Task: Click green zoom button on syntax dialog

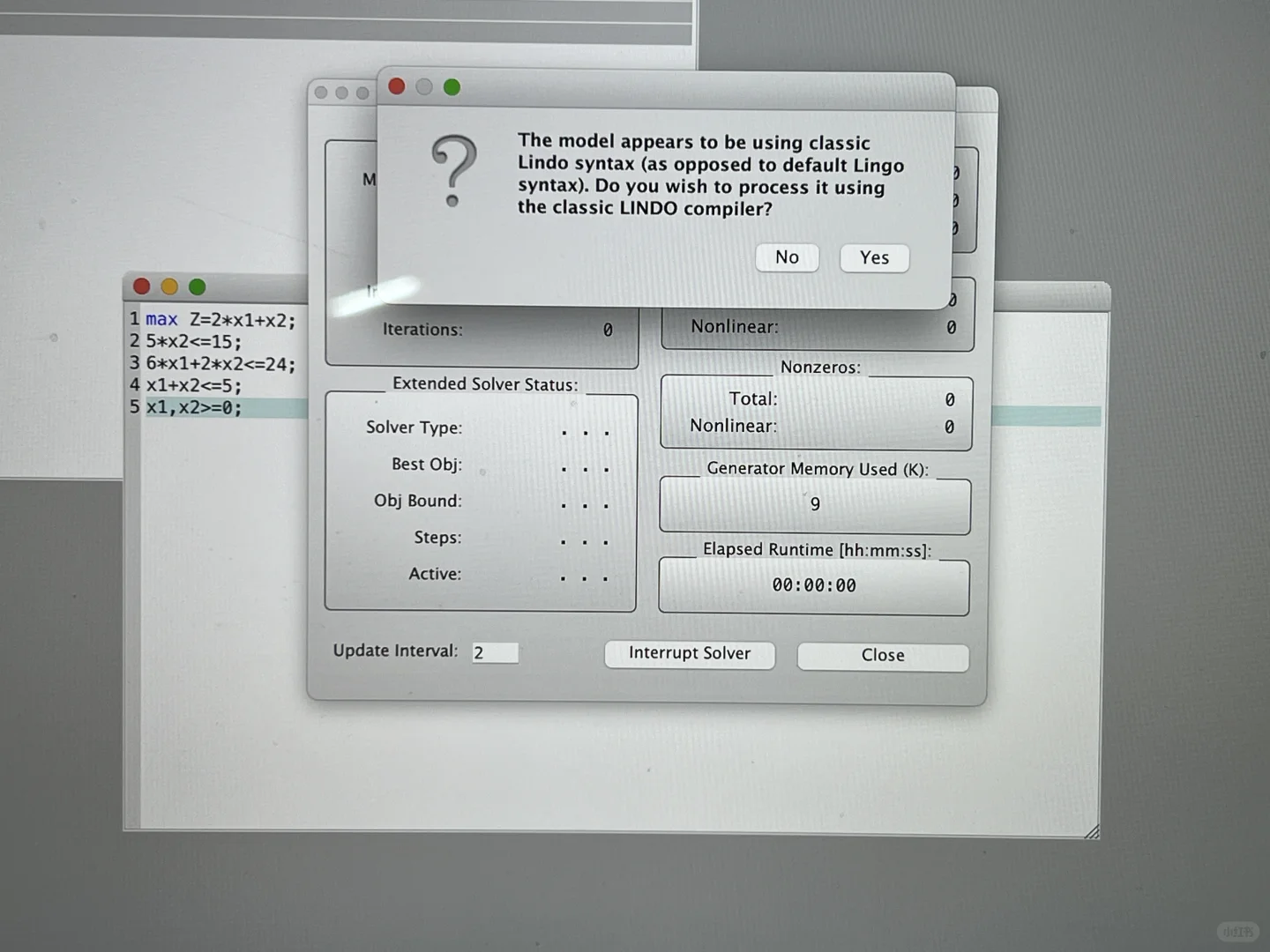Action: point(452,87)
